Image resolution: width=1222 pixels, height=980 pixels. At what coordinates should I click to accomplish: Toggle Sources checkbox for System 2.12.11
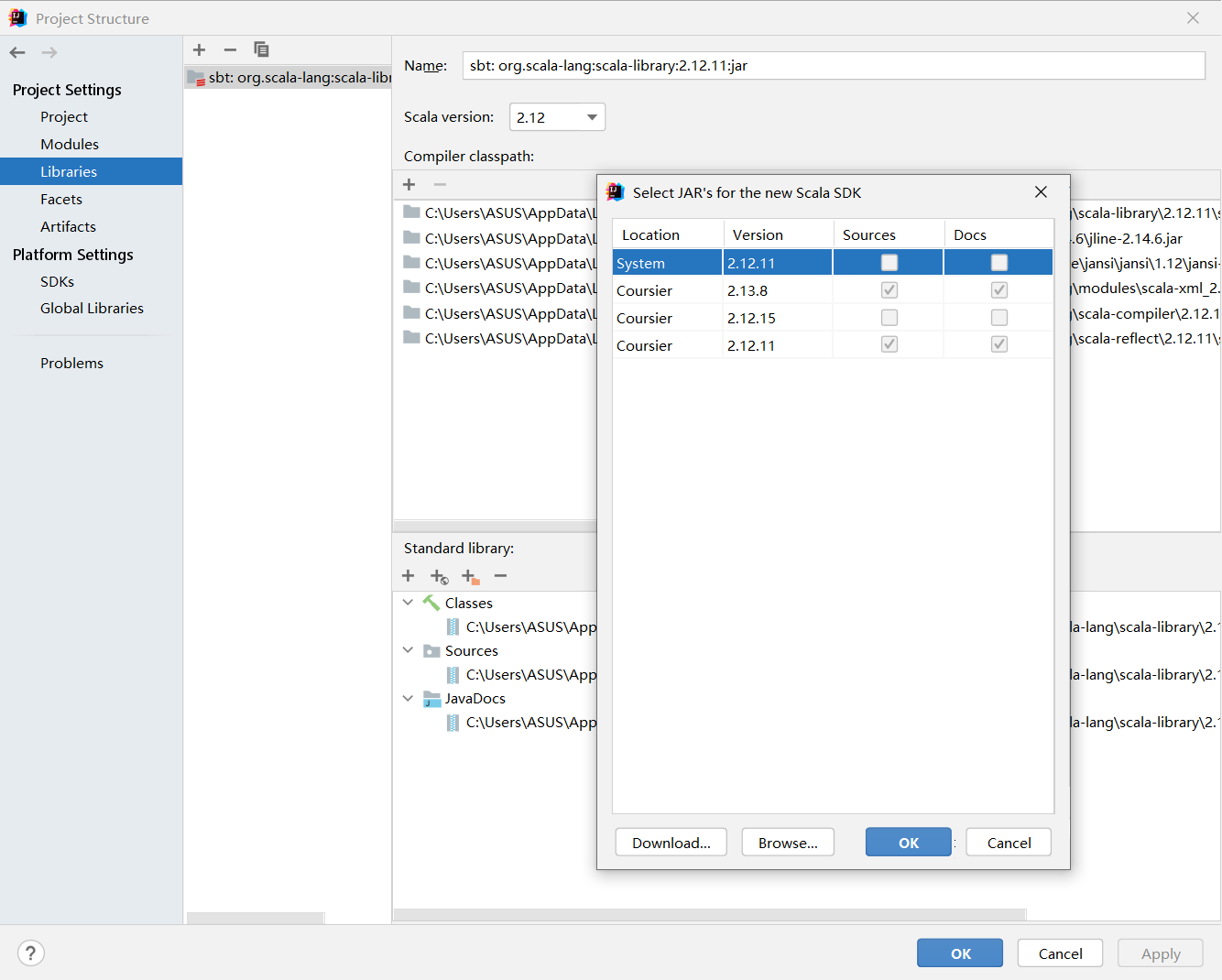coord(889,263)
